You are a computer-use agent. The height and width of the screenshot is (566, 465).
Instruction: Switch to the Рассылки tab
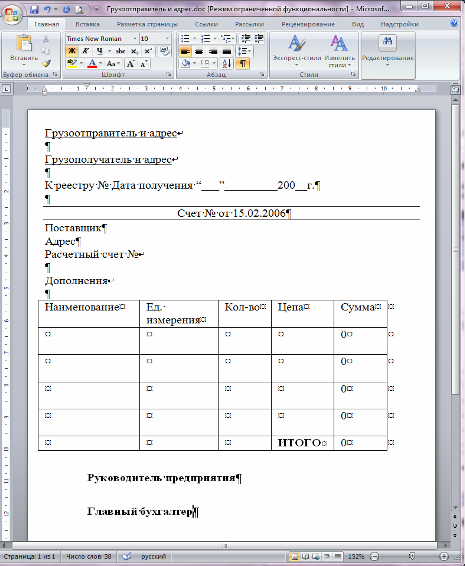click(x=249, y=24)
